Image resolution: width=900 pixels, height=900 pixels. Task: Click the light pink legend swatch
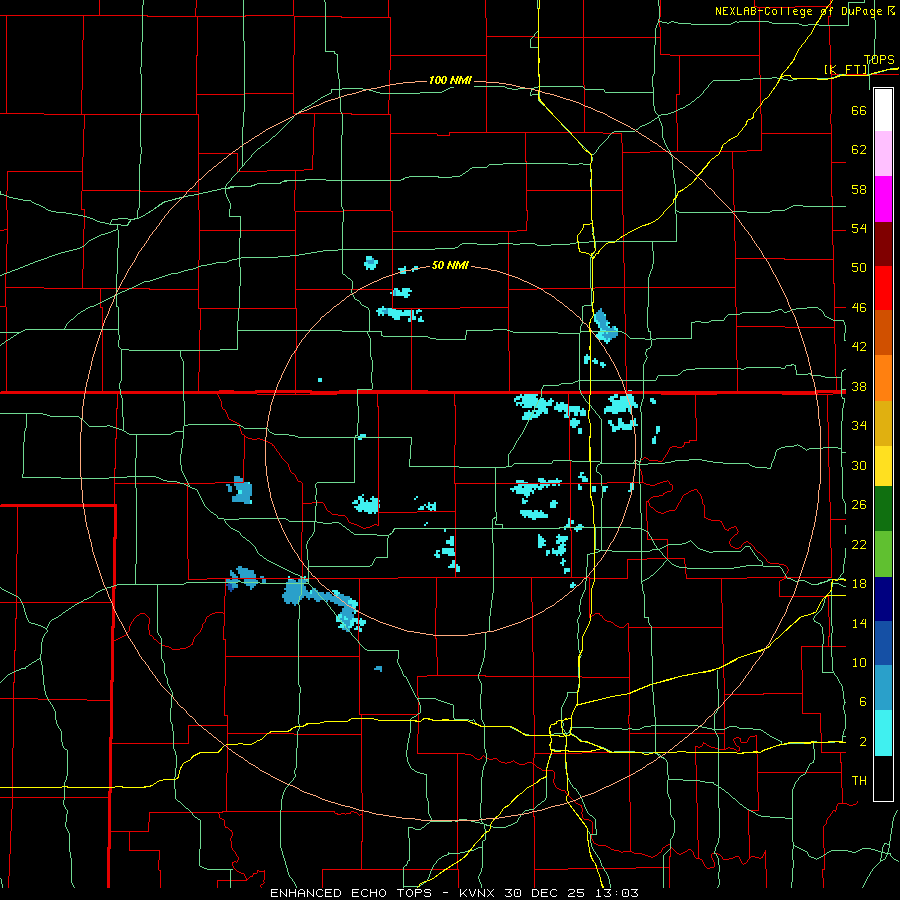coord(883,153)
